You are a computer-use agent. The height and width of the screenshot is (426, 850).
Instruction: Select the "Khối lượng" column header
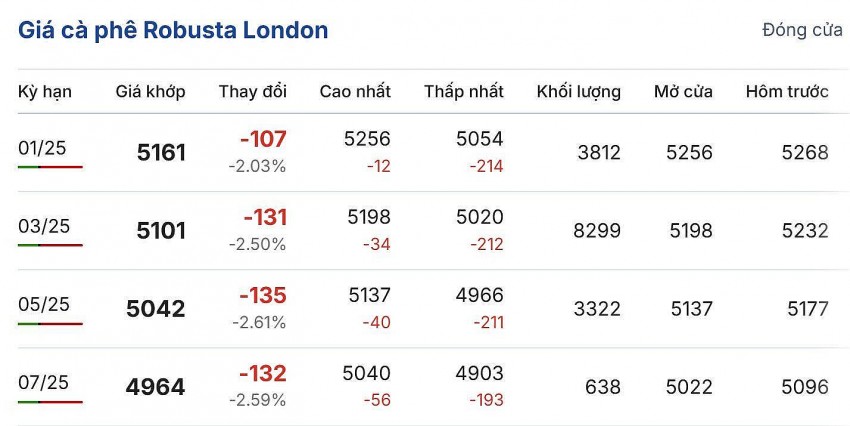click(578, 92)
